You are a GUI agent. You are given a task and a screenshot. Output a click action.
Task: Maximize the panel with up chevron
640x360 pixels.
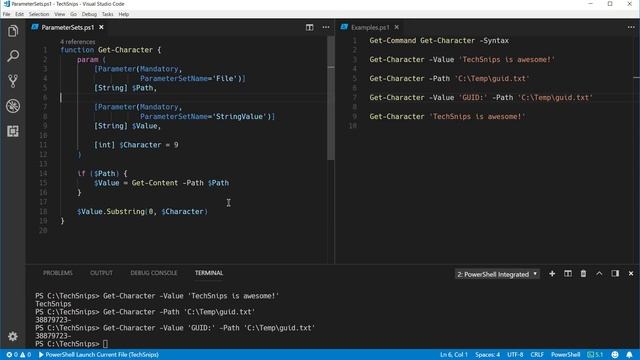click(599, 273)
